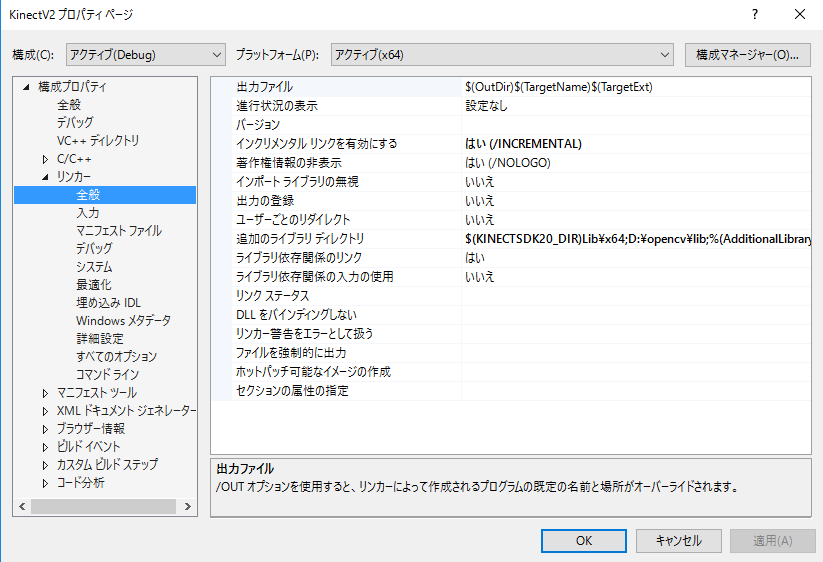Select the インクリメンタル リンクを有効にする property

coord(316,144)
